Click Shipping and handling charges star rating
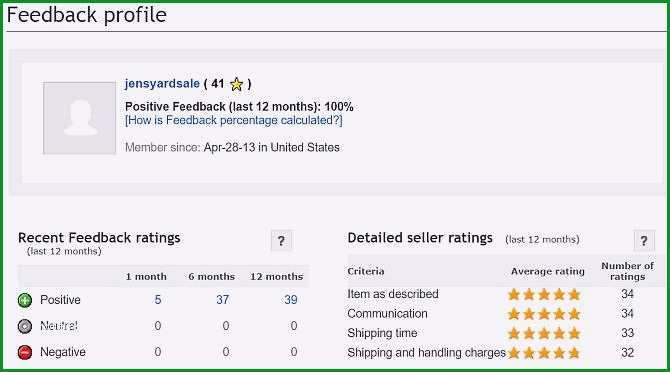The image size is (670, 372). coord(544,353)
